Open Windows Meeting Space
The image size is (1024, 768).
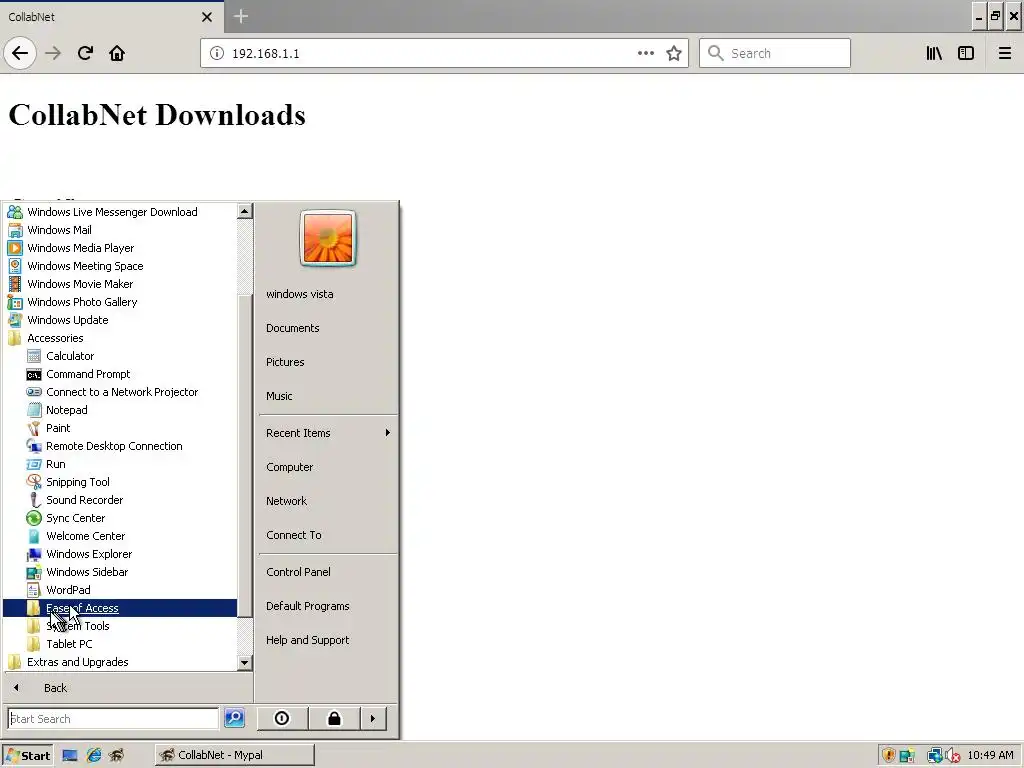[x=120, y=266]
